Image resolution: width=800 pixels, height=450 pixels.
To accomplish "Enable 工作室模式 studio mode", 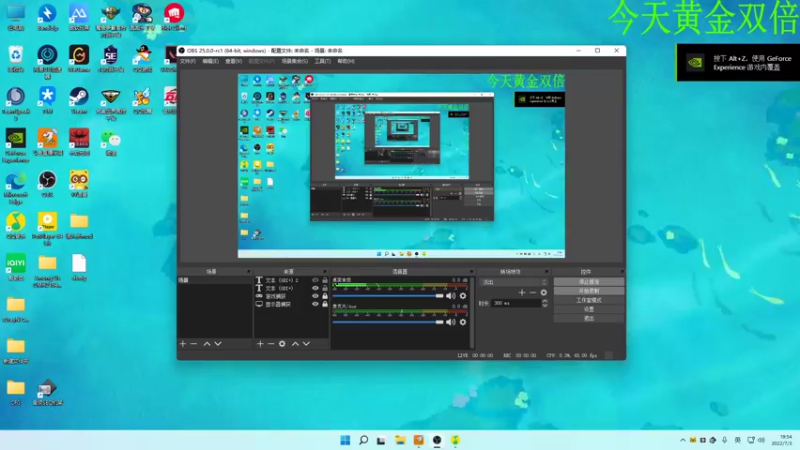I will pyautogui.click(x=588, y=300).
